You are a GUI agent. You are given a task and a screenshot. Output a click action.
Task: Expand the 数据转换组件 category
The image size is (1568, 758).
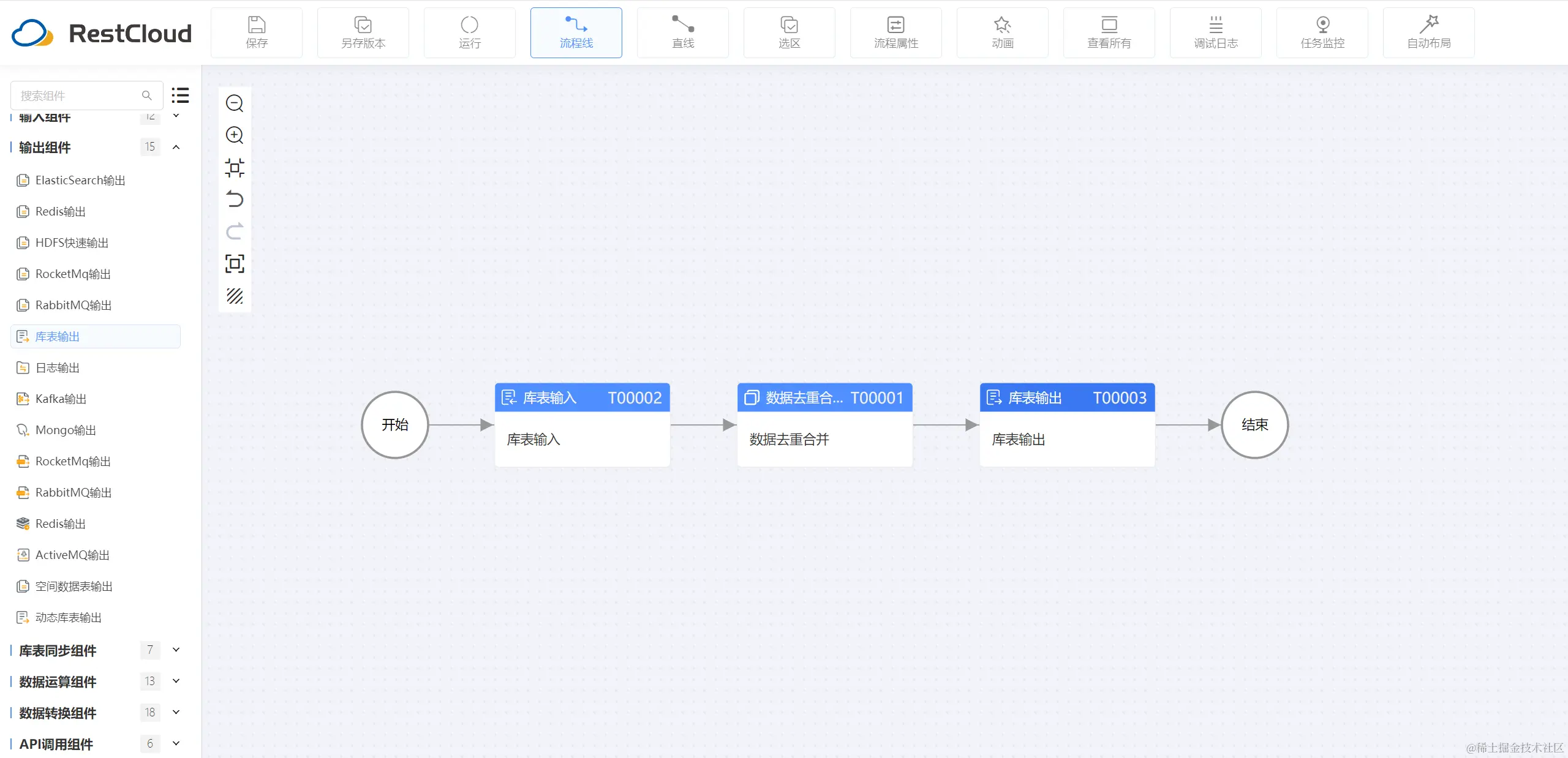click(x=176, y=713)
